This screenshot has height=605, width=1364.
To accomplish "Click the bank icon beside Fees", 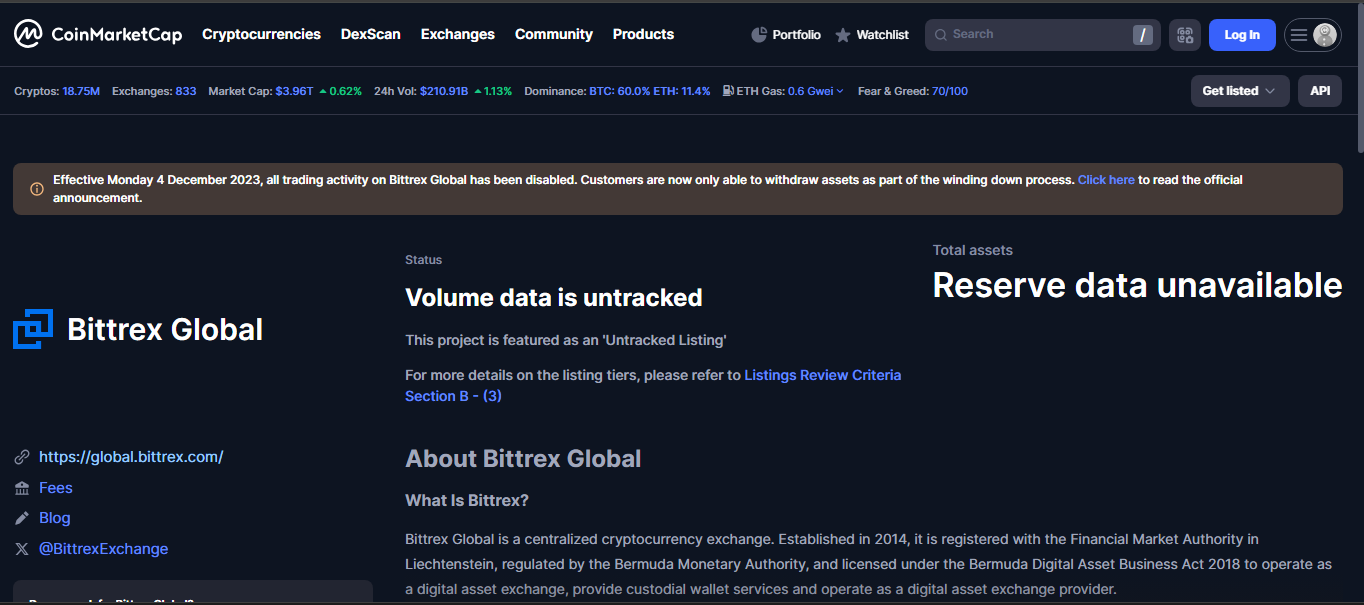I will click(22, 488).
